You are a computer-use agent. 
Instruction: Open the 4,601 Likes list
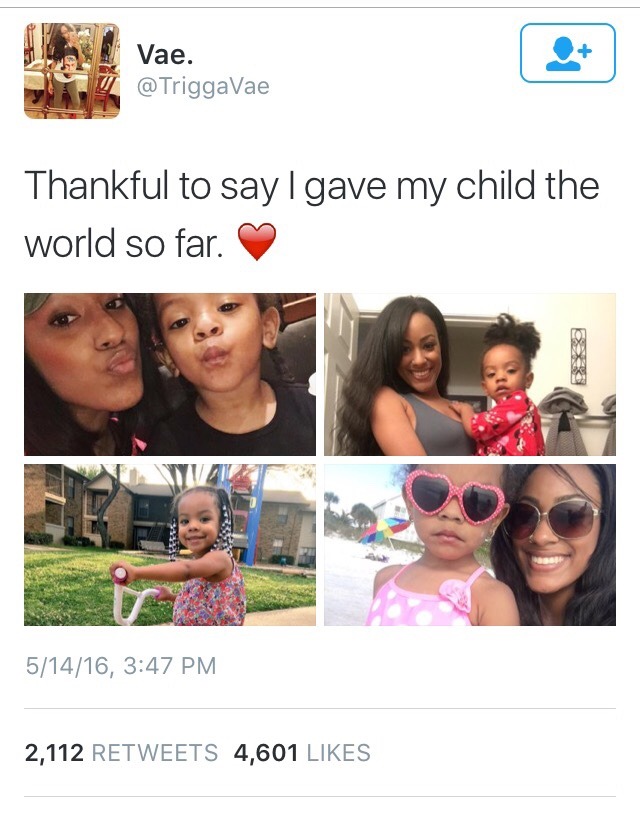(302, 753)
